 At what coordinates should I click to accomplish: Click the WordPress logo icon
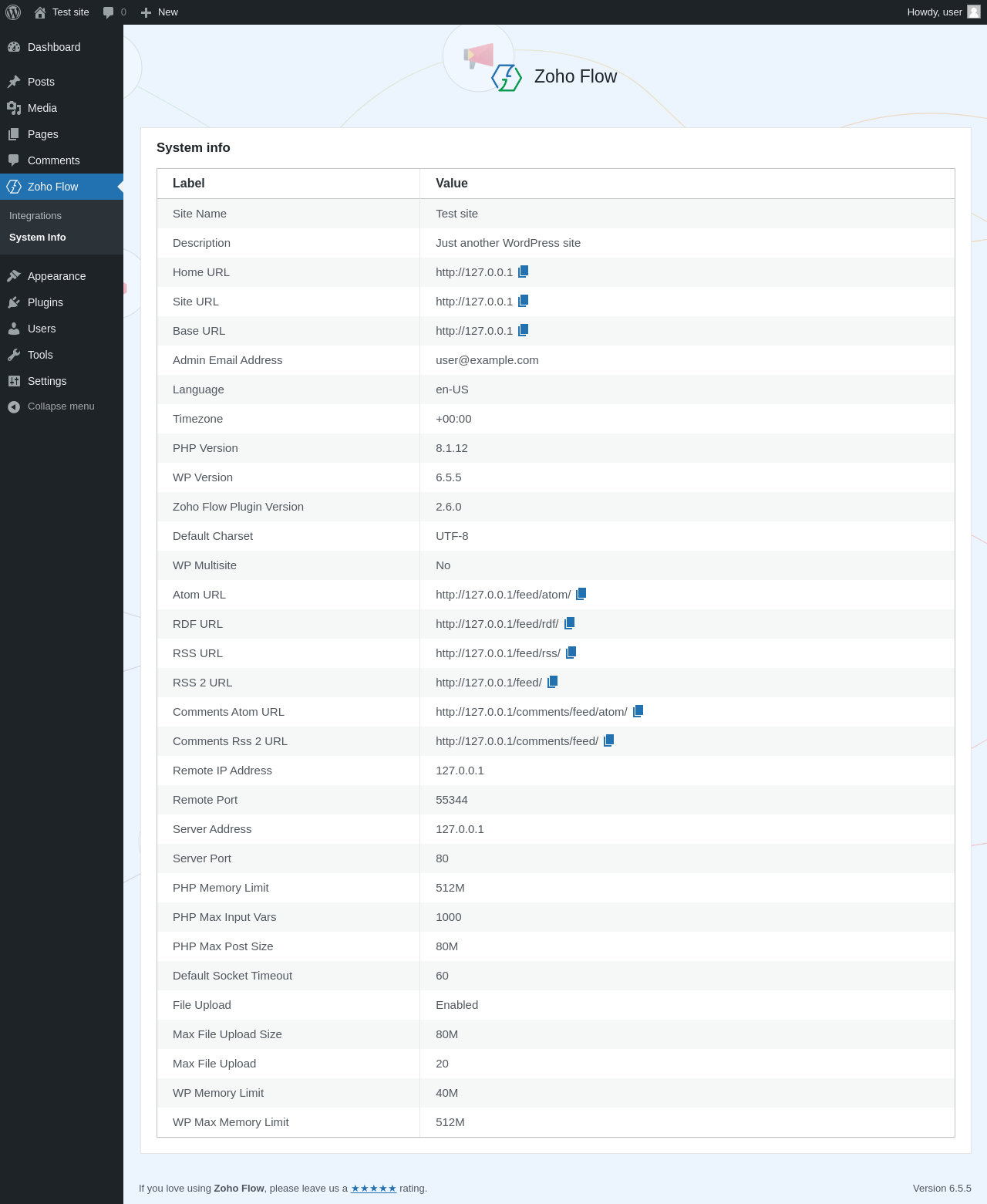[13, 12]
